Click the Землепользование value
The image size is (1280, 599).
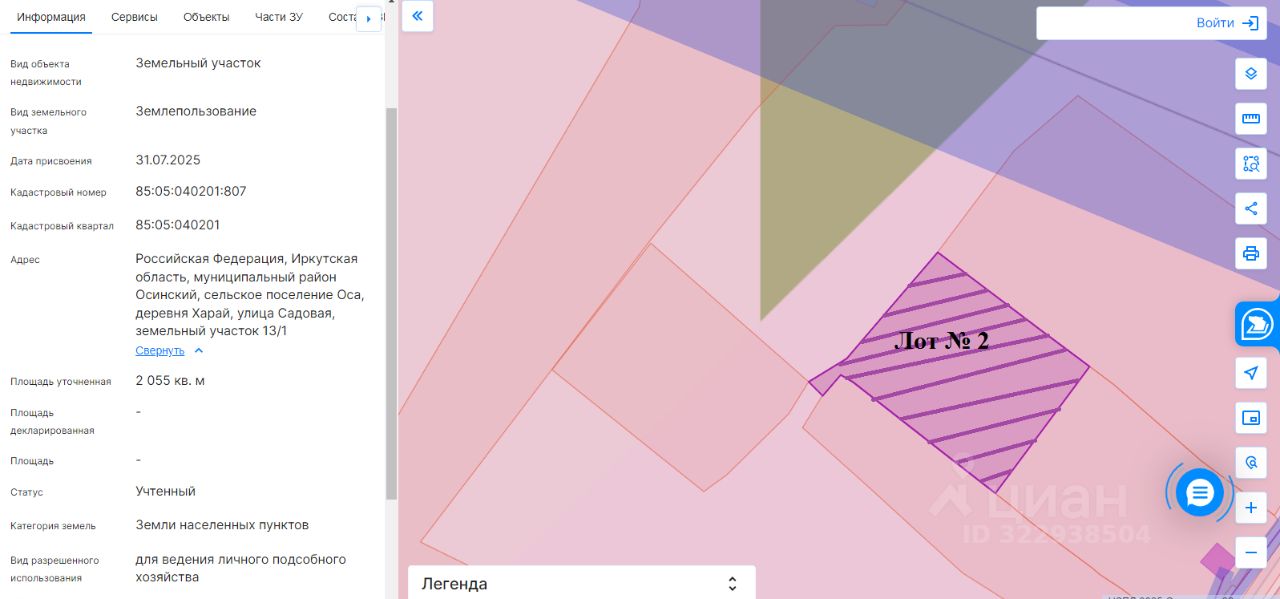pos(196,111)
